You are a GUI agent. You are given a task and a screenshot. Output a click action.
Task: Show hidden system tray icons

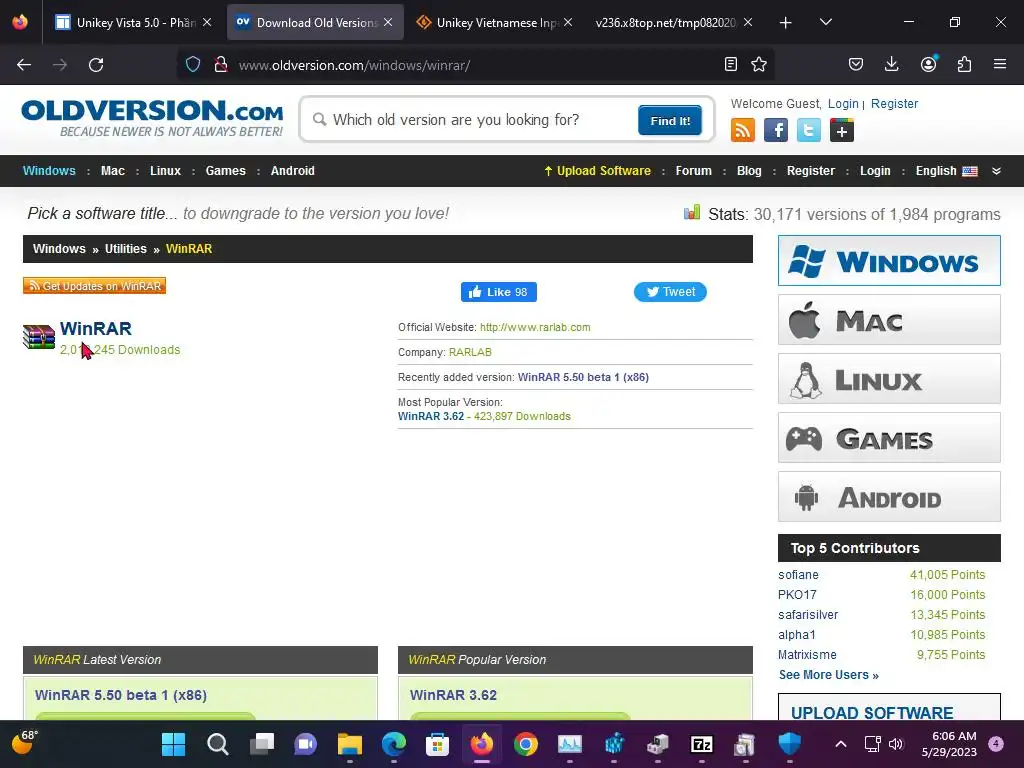pos(841,744)
